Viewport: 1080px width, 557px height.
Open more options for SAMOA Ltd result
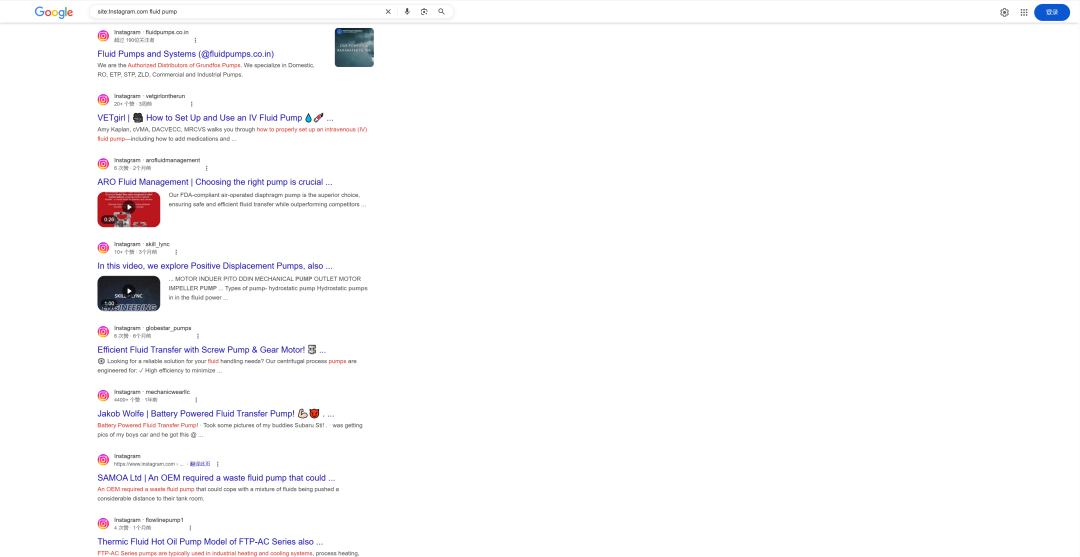(x=218, y=464)
